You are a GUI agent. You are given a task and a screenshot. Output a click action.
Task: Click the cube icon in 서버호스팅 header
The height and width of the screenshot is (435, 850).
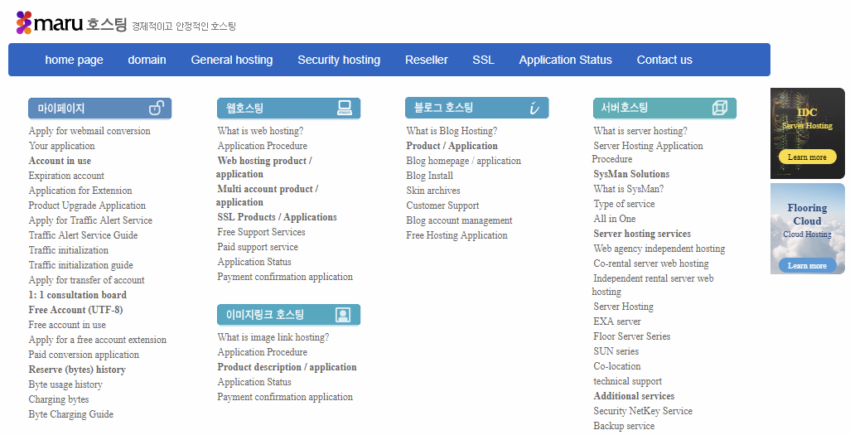coord(720,107)
